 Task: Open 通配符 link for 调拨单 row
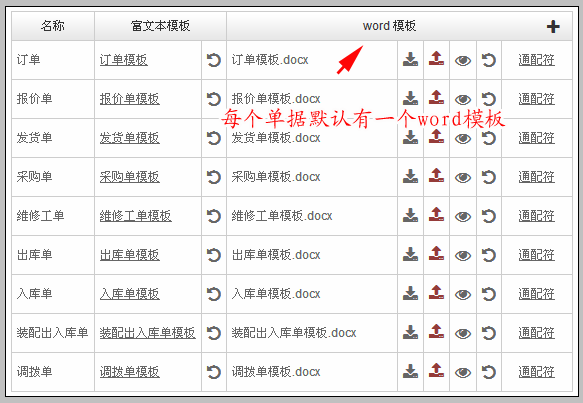coord(537,372)
